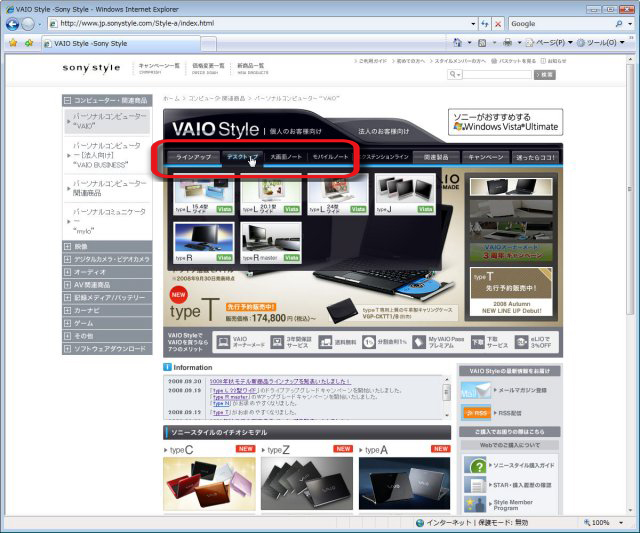640x533 pixels.
Task: Select the 大画面ノート tab
Action: click(286, 157)
